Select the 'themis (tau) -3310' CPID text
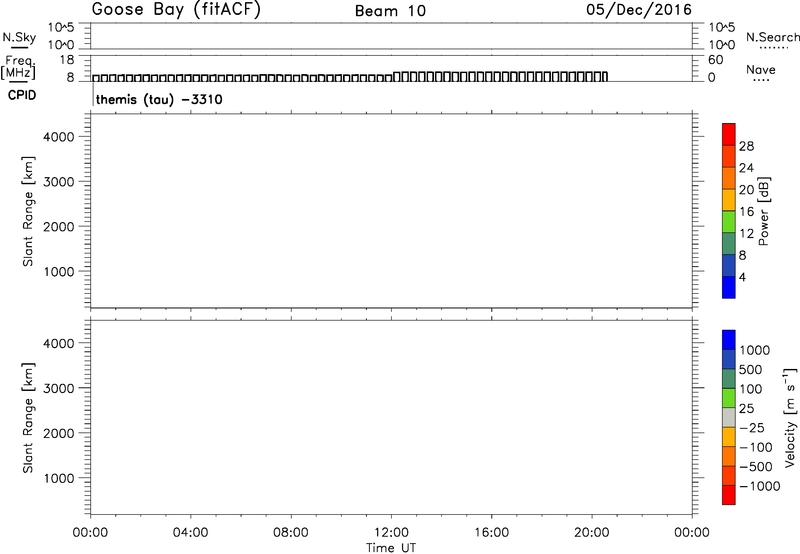Image resolution: width=800 pixels, height=554 pixels. coord(159,99)
